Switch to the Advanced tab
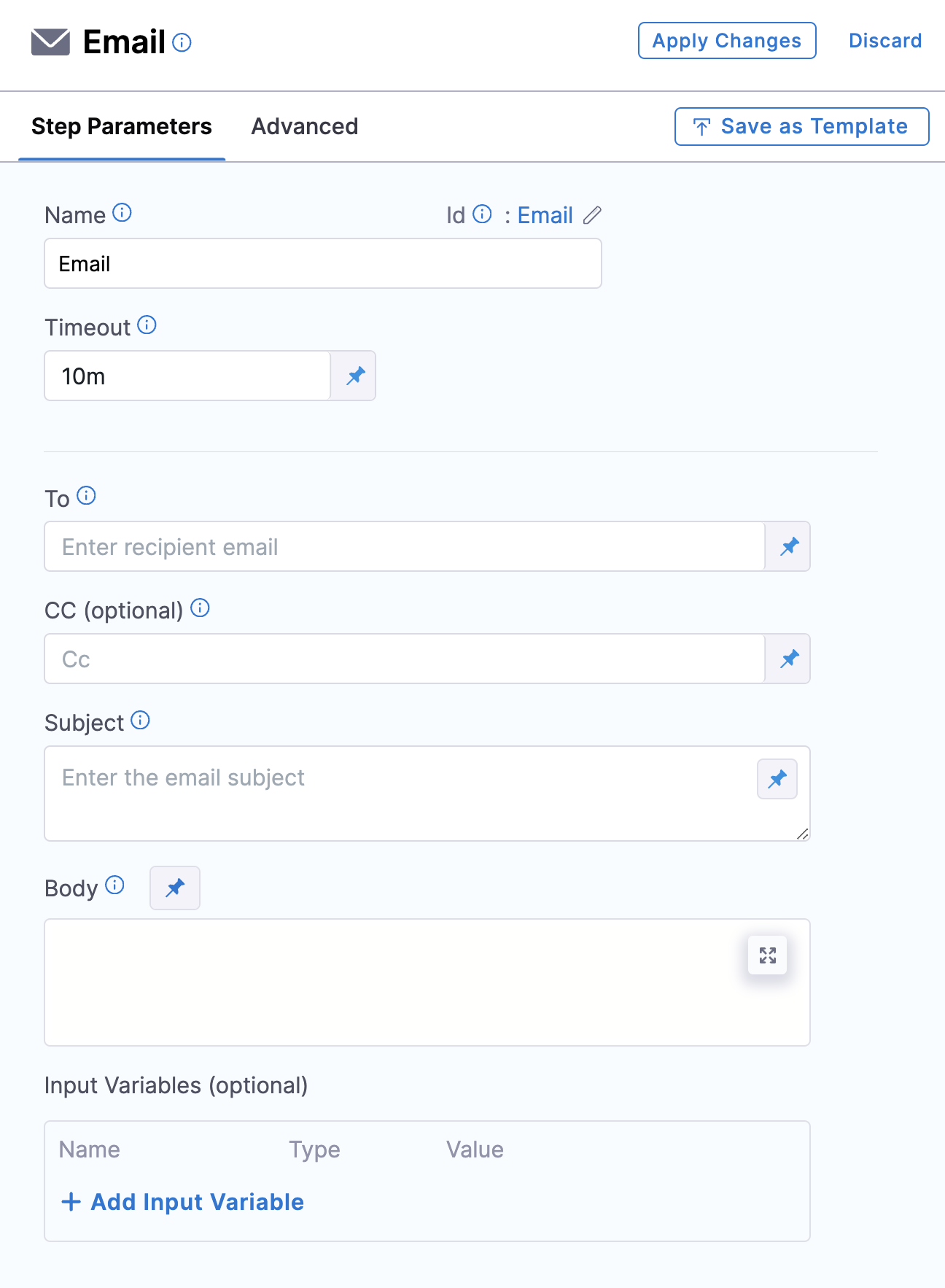This screenshot has height=1288, width=945. [305, 127]
